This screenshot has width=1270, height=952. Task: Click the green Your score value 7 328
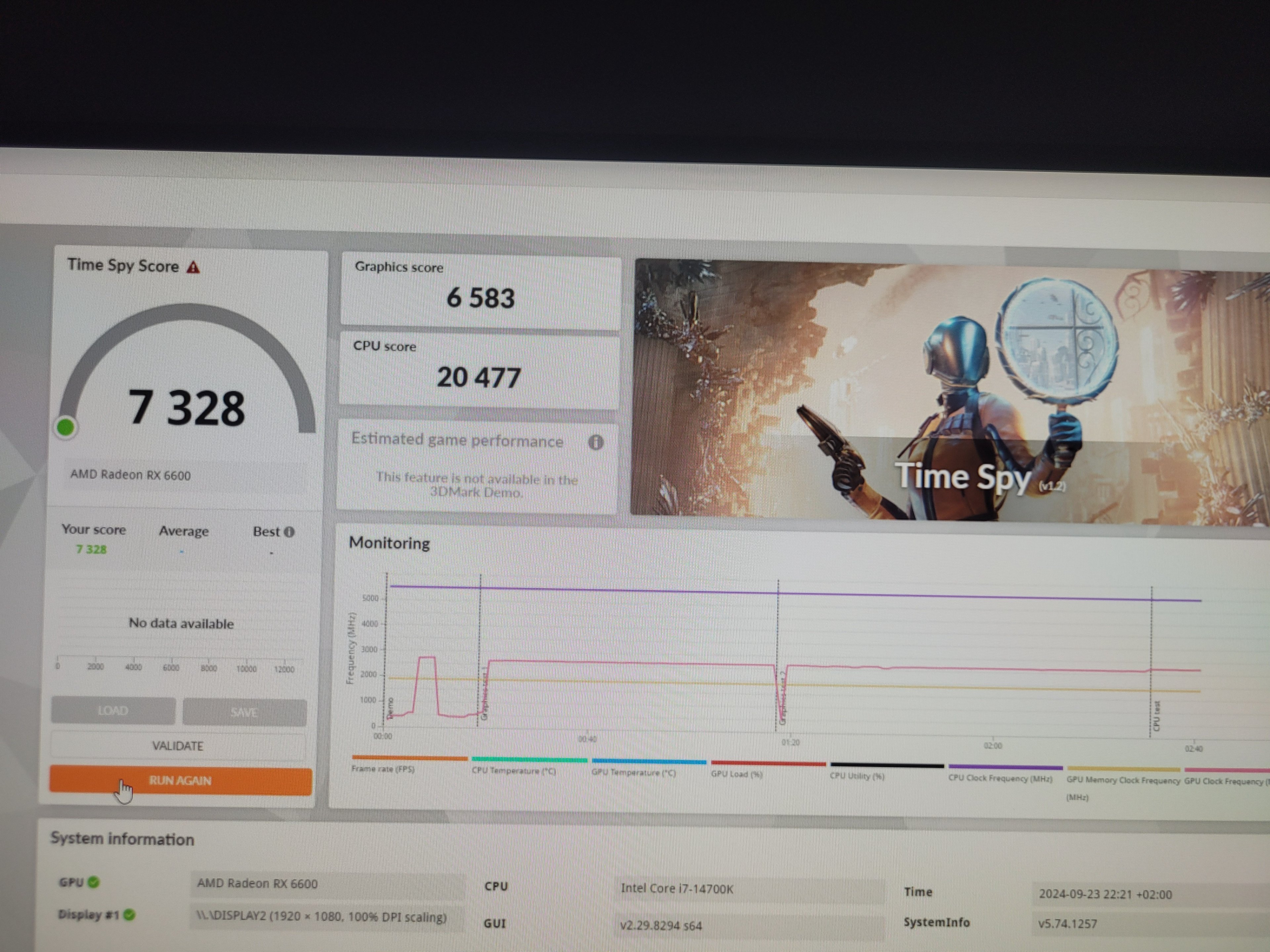[91, 549]
